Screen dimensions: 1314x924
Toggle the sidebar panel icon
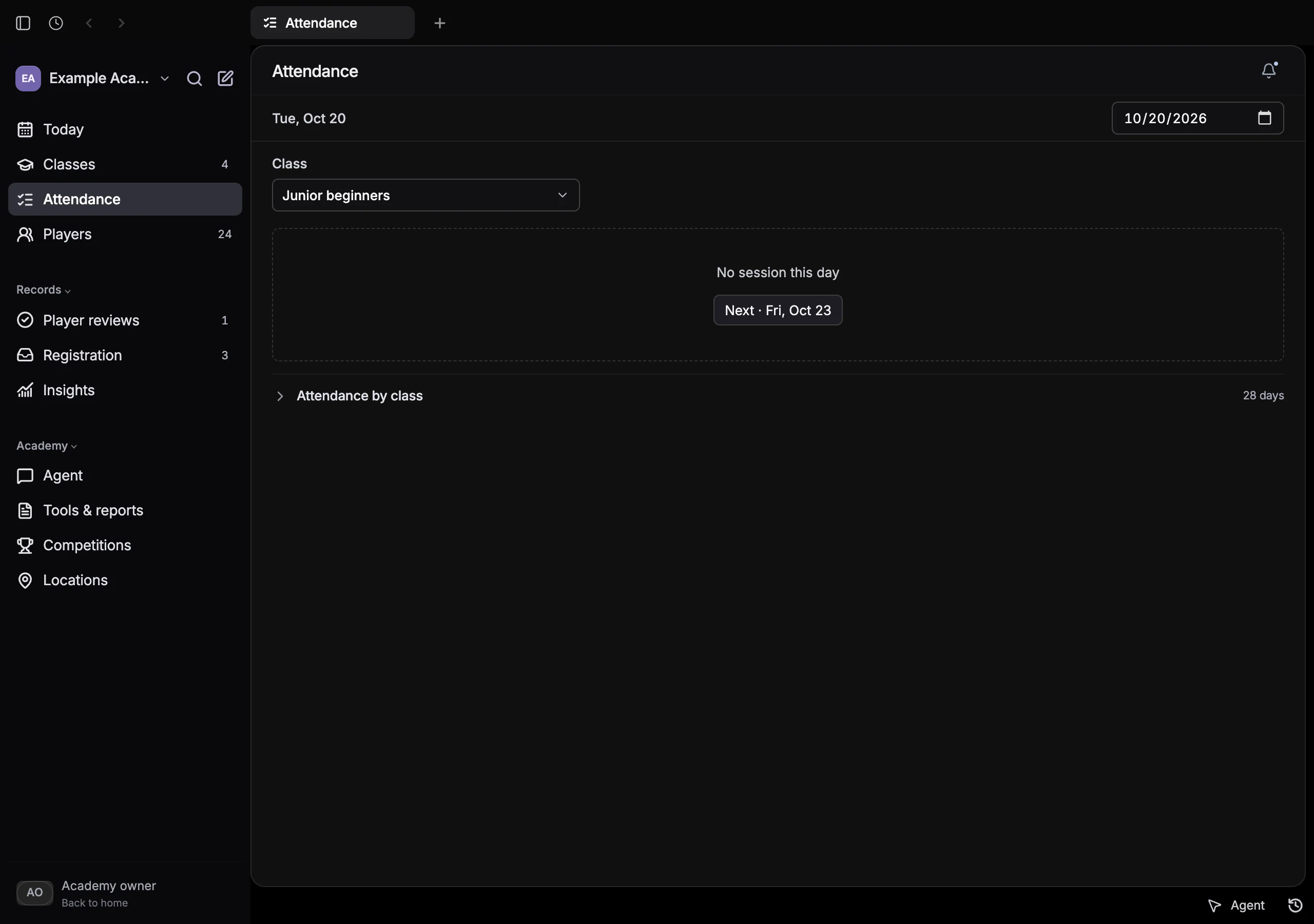pos(23,23)
